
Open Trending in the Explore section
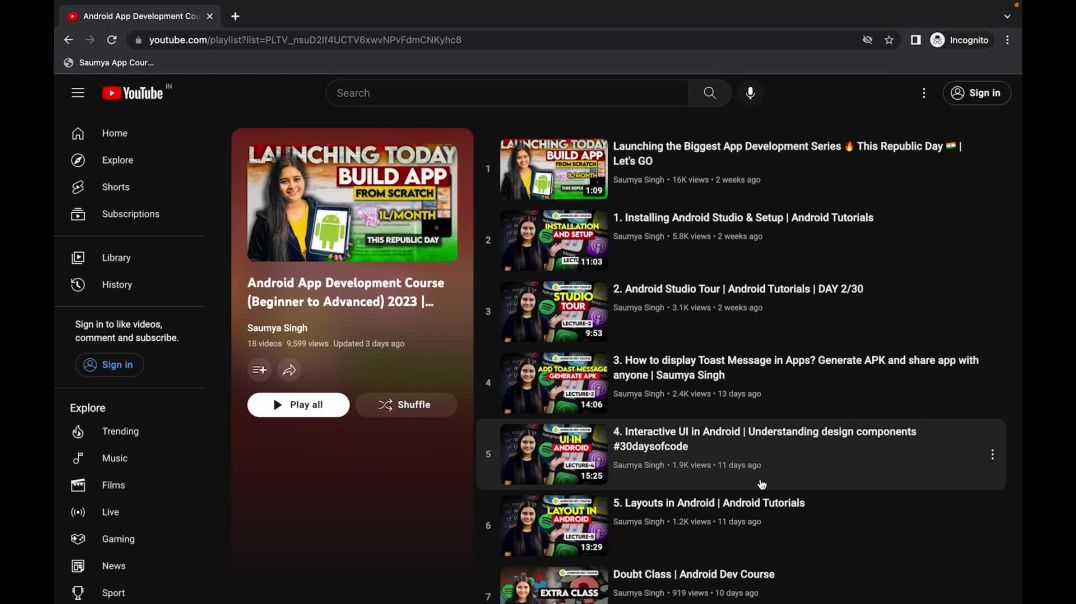click(x=120, y=432)
